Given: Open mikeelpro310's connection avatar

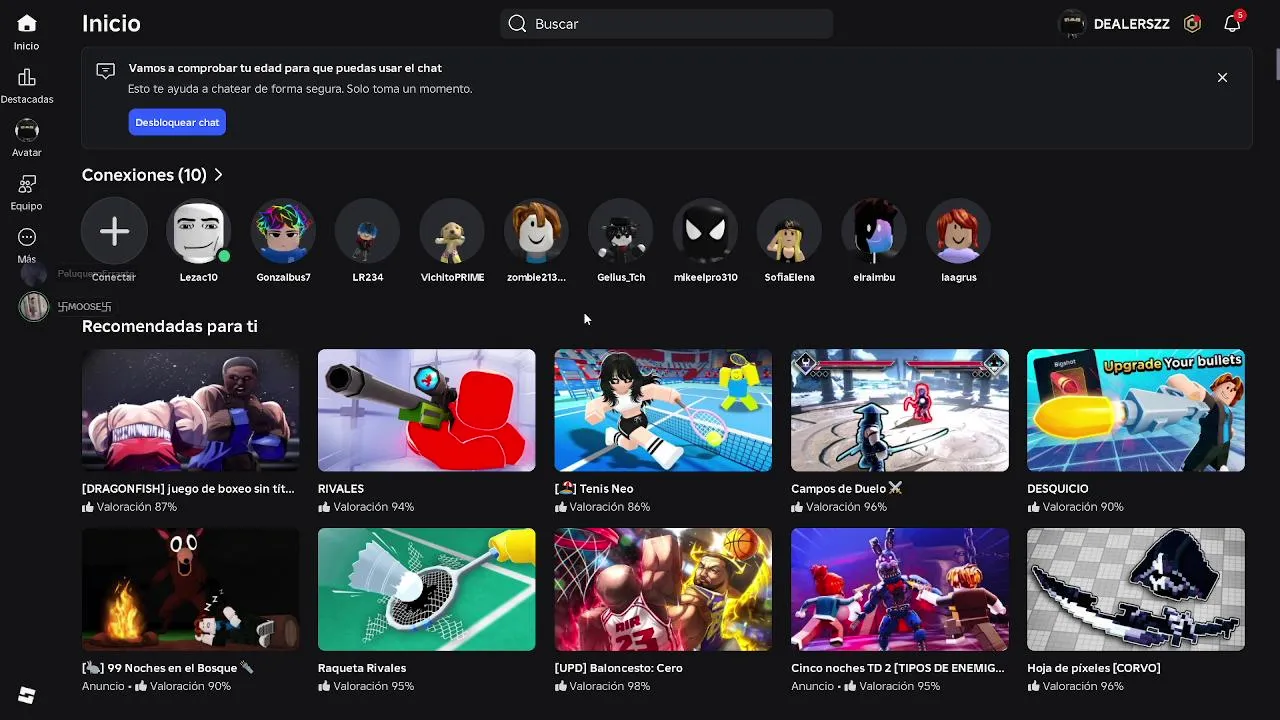Looking at the screenshot, I should (x=705, y=232).
